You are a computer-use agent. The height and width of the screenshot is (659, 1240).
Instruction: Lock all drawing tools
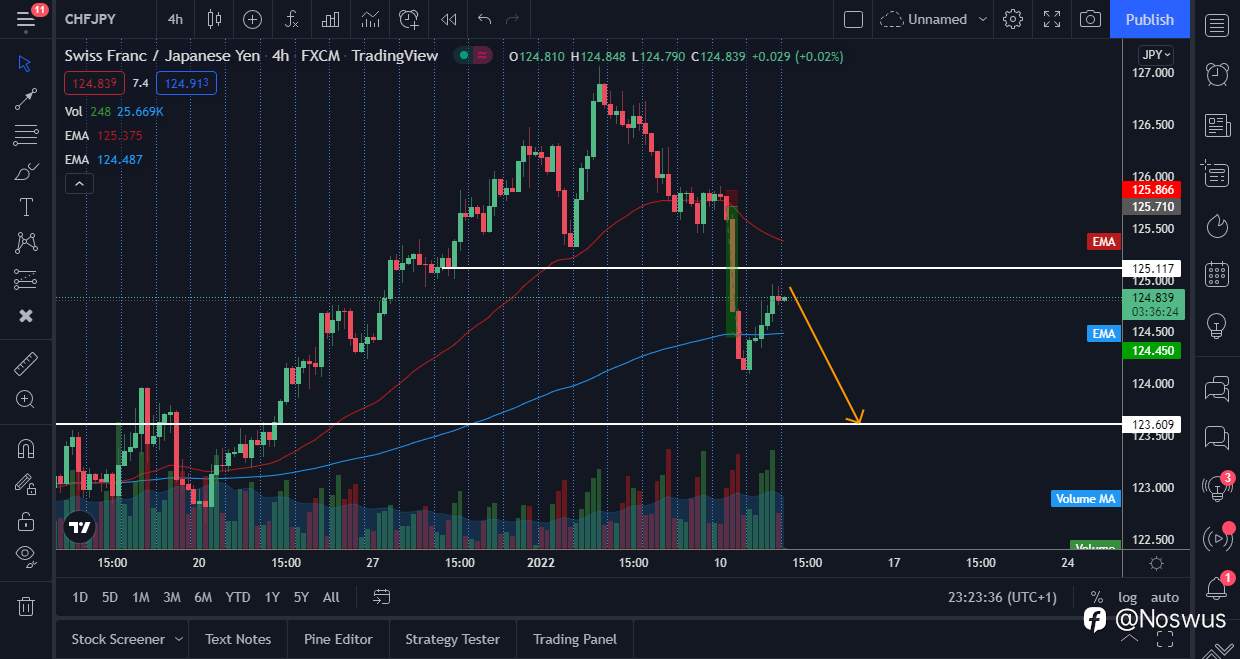[x=25, y=520]
